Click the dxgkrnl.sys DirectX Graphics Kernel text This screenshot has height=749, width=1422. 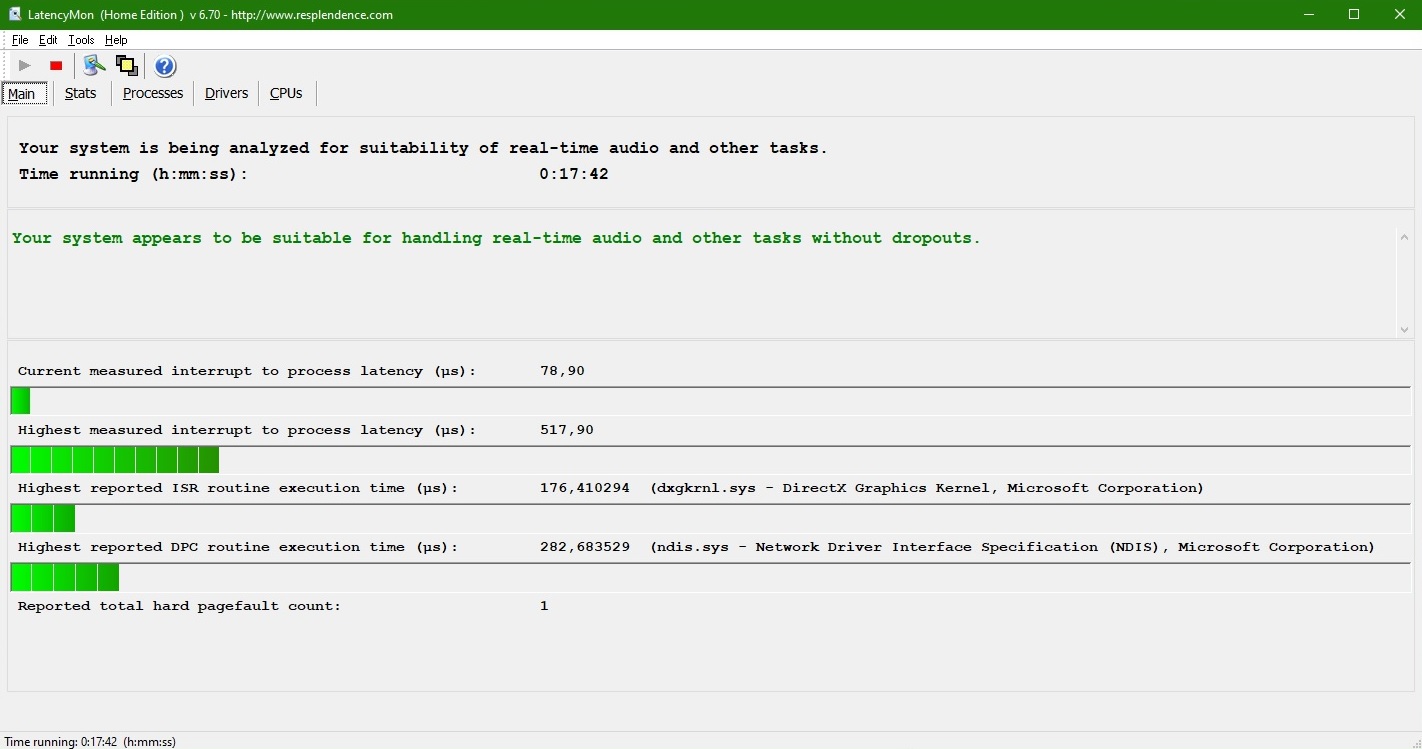click(x=927, y=488)
